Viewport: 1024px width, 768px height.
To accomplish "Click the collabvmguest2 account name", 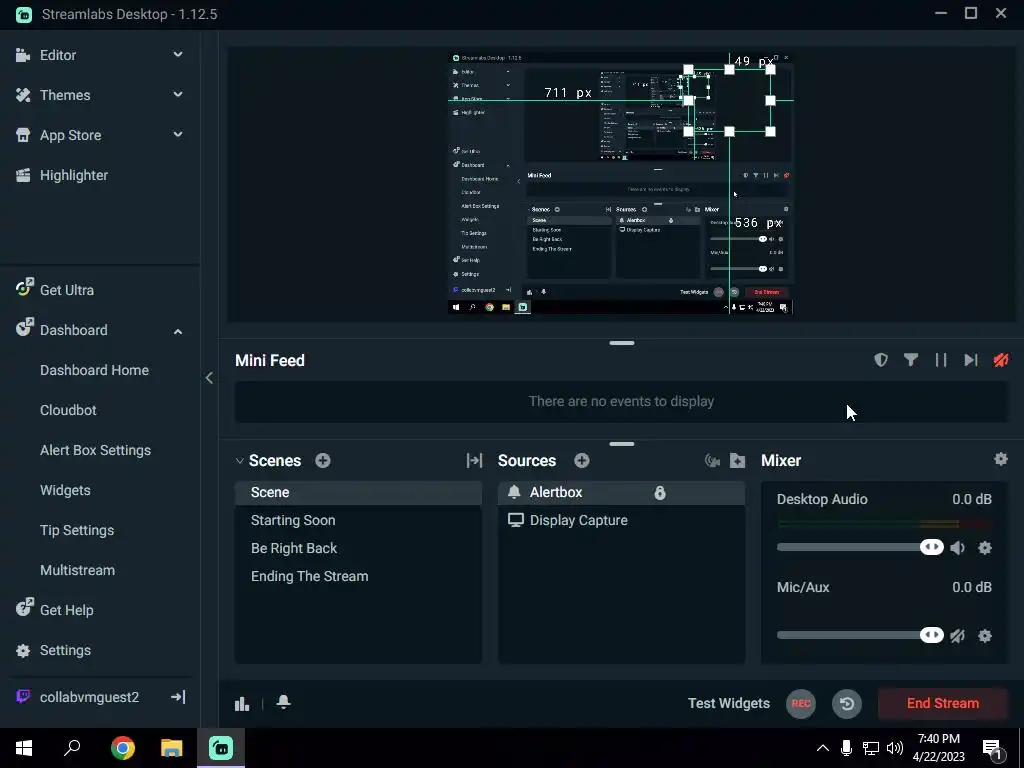I will pyautogui.click(x=89, y=697).
